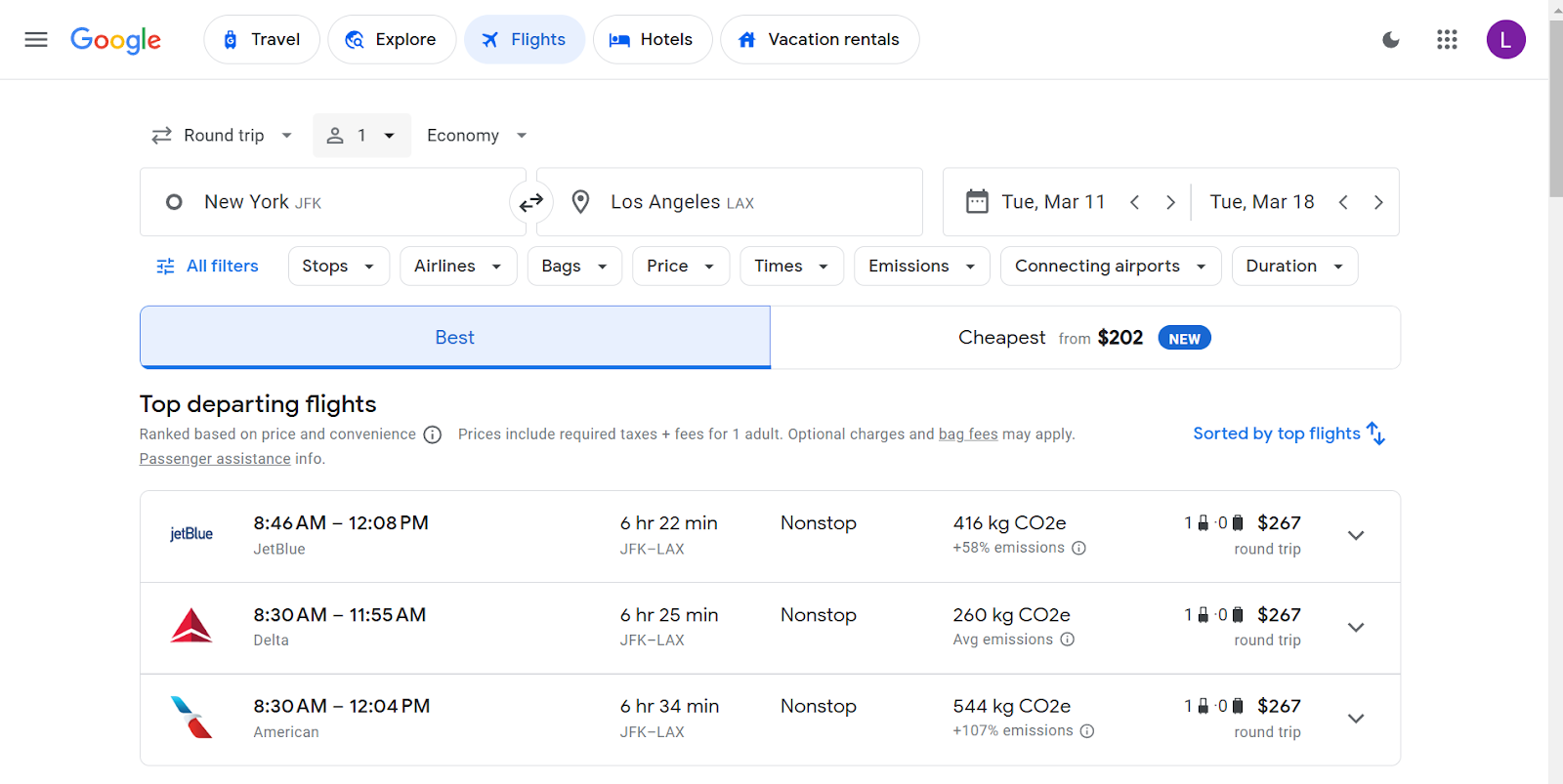Open the Hotels tab
The width and height of the screenshot is (1563, 784).
point(653,40)
